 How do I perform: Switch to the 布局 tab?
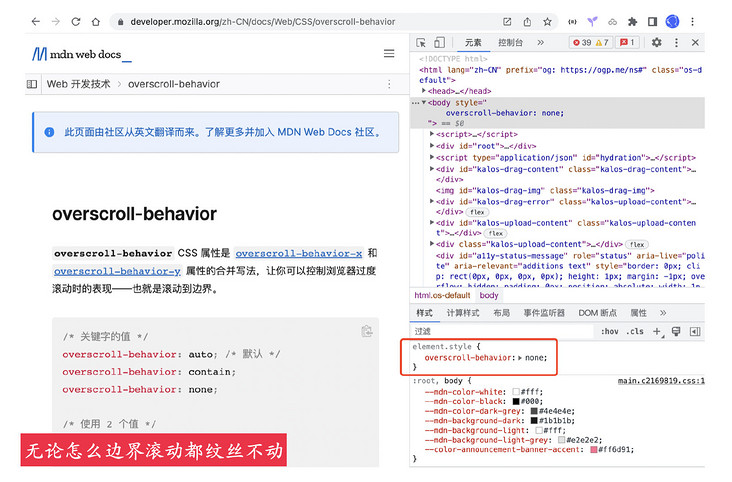click(x=501, y=313)
